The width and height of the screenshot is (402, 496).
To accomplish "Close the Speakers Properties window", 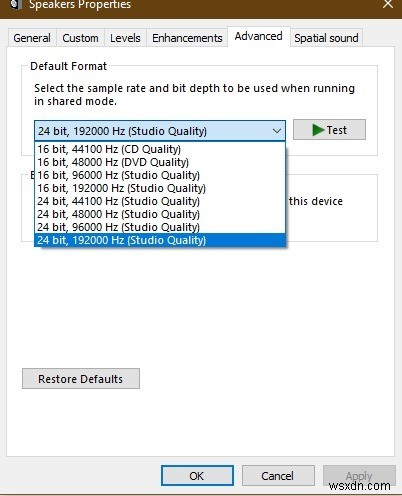I will (x=388, y=4).
